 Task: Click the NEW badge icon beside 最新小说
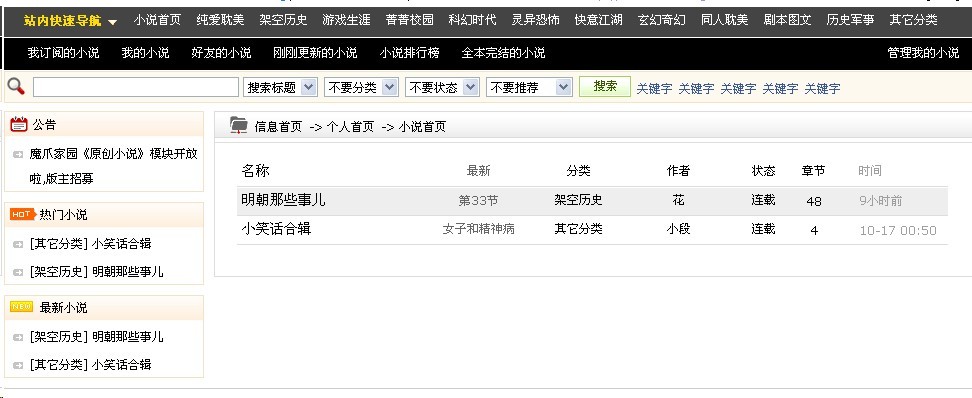point(22,307)
